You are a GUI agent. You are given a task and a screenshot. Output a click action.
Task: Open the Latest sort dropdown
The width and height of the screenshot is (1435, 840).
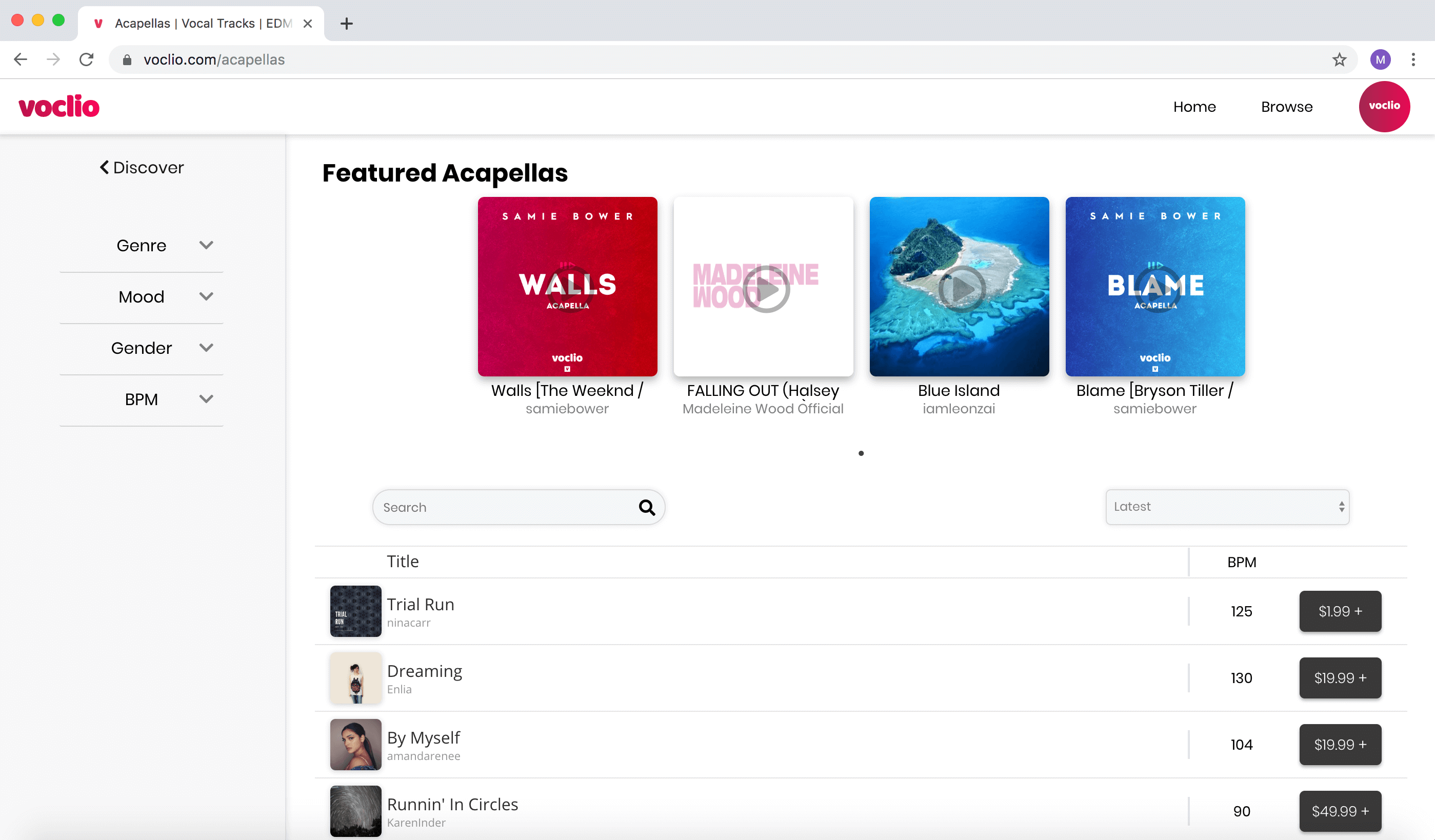(1227, 507)
